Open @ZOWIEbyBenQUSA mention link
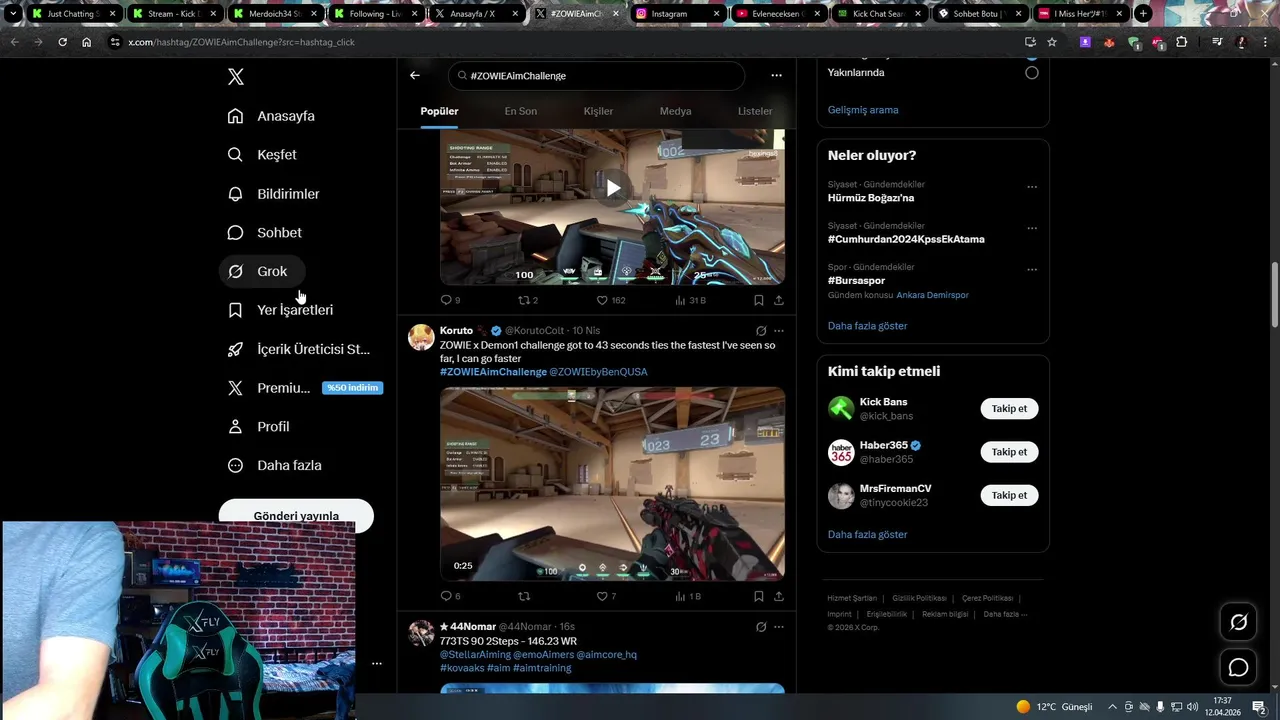The image size is (1280, 720). (598, 372)
